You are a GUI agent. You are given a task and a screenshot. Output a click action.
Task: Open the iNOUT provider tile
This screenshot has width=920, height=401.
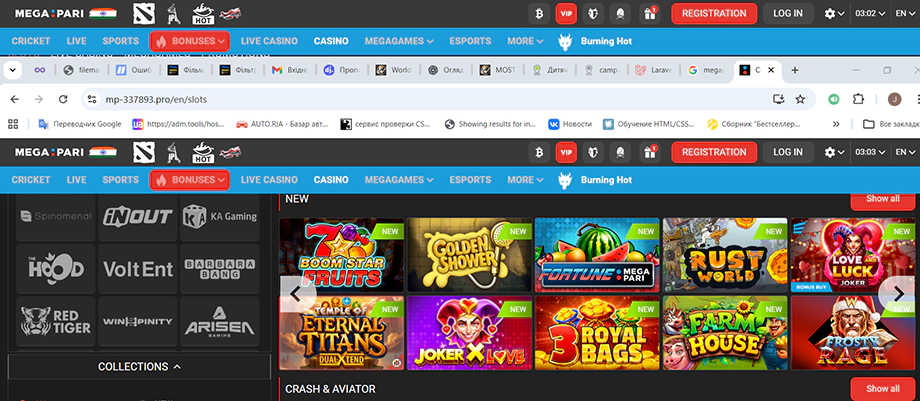137,217
